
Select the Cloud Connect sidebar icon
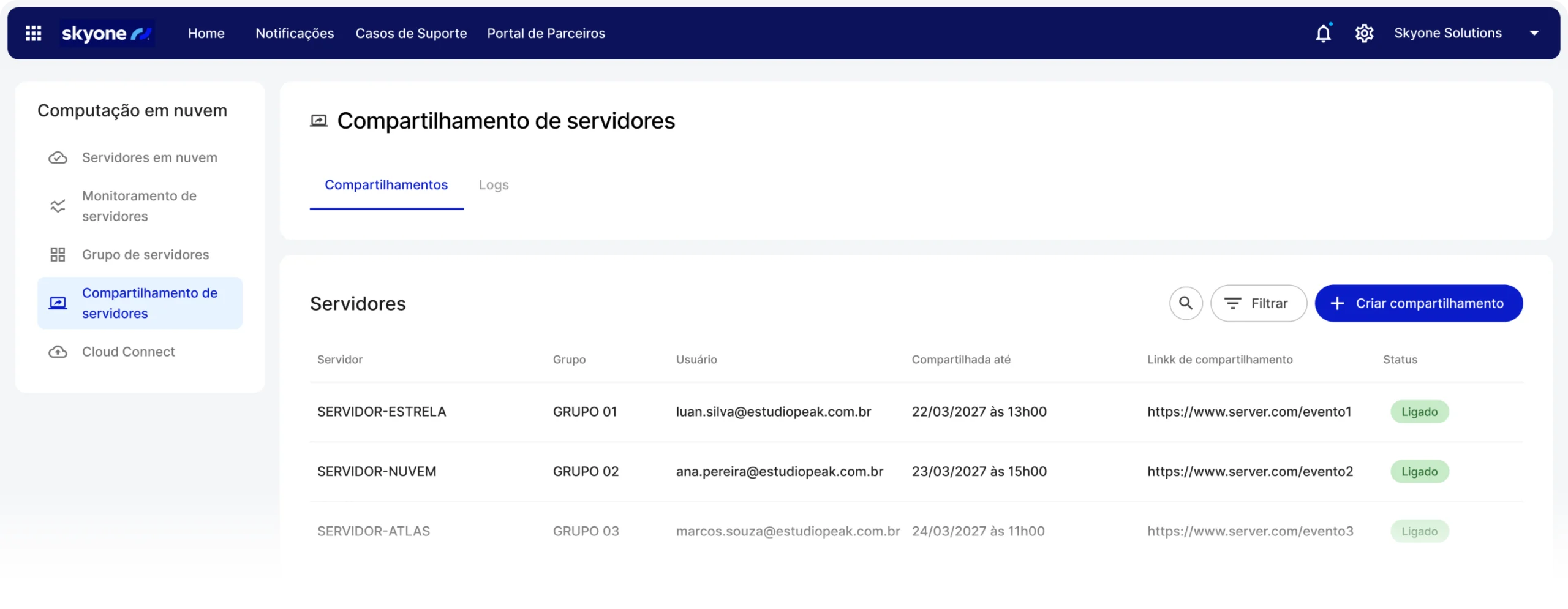click(x=58, y=352)
